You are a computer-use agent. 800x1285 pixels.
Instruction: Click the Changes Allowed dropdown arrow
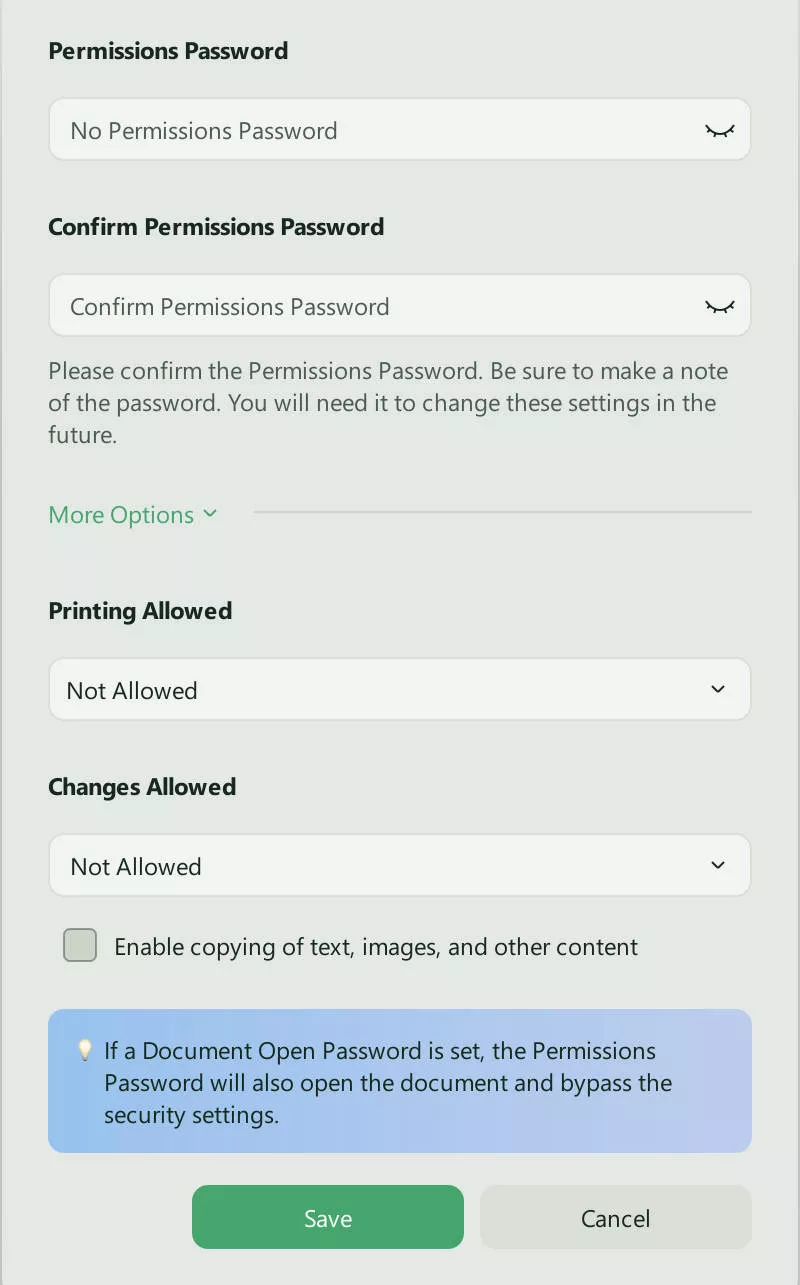717,865
